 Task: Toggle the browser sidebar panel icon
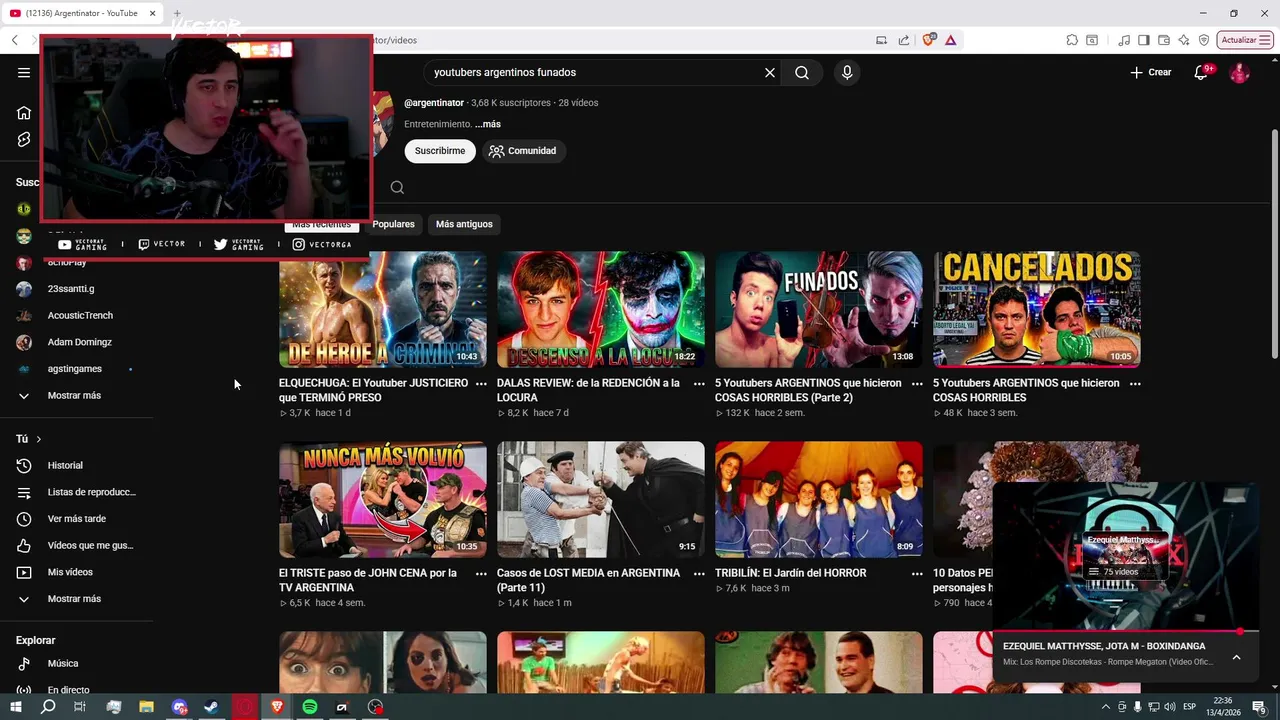(x=1144, y=40)
